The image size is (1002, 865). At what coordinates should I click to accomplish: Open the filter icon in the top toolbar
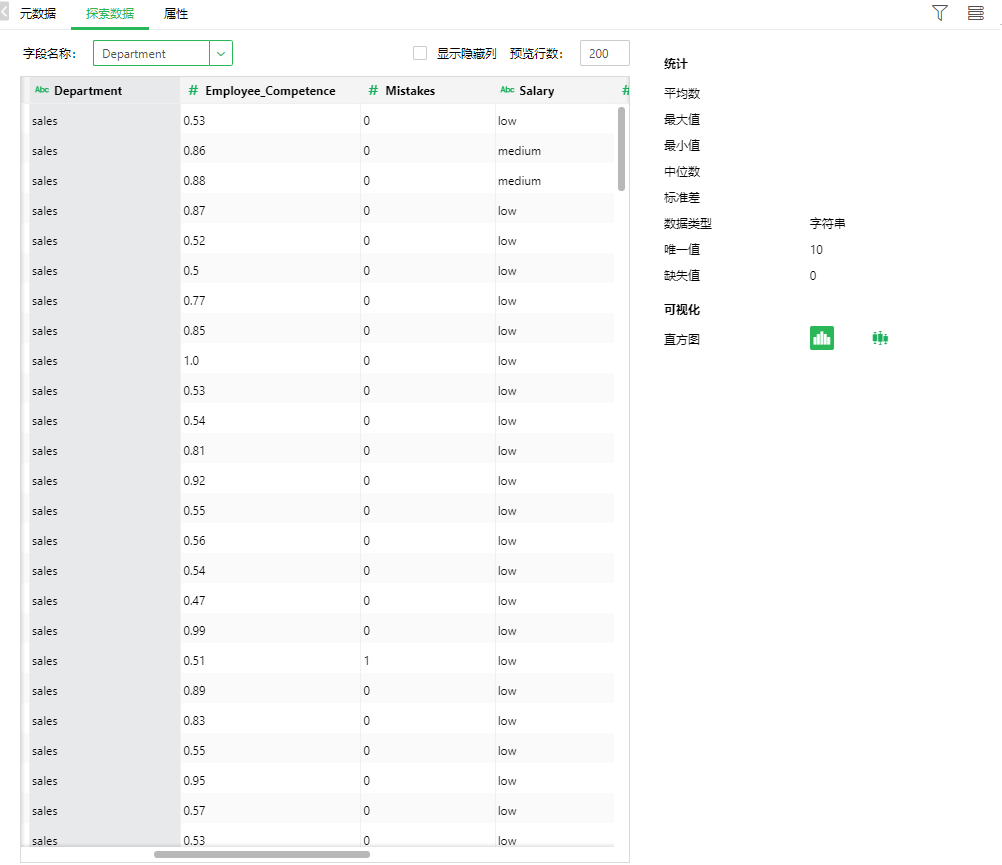click(x=938, y=13)
